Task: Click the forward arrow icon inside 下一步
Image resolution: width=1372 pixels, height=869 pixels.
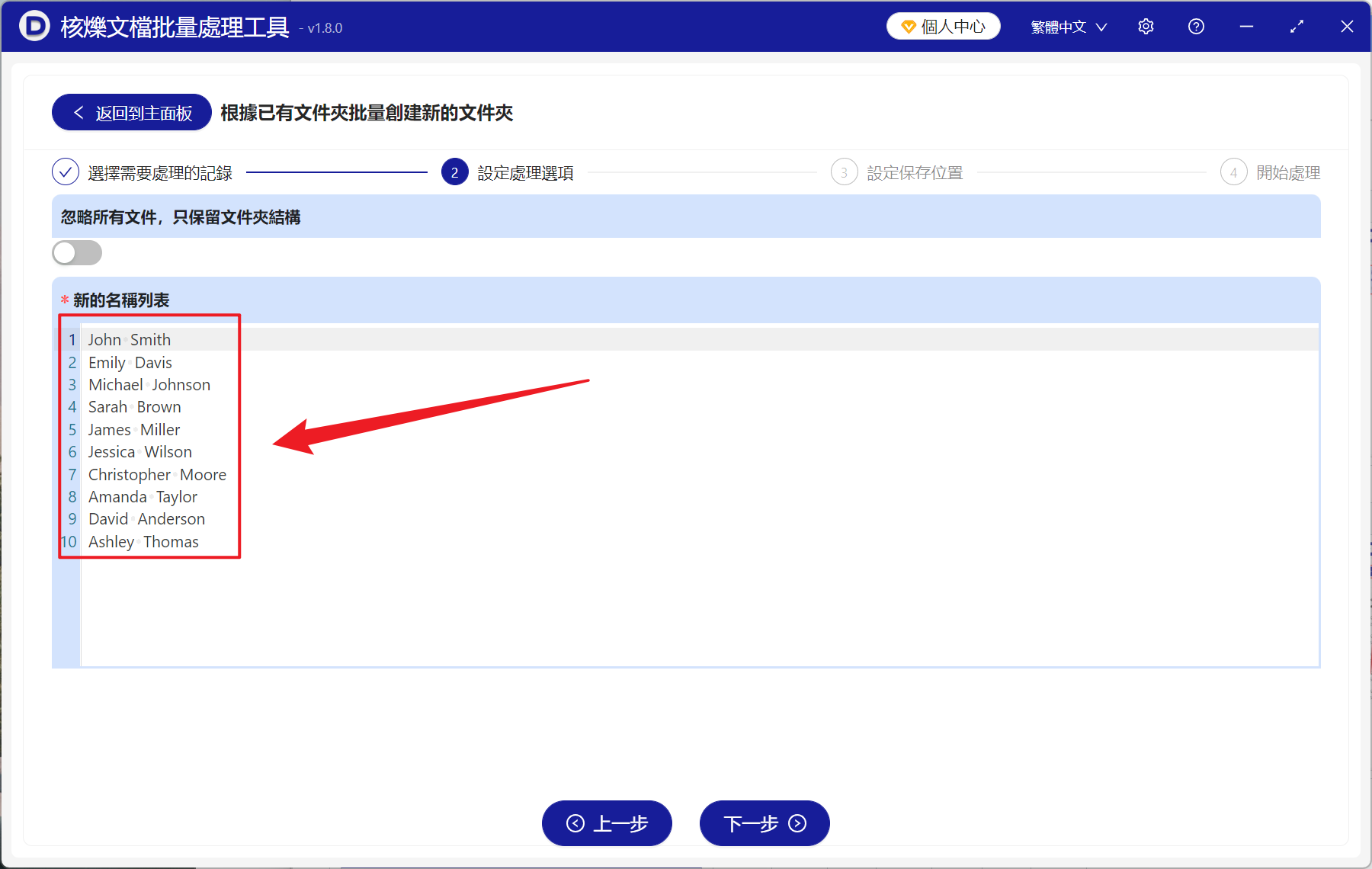Action: point(797,824)
